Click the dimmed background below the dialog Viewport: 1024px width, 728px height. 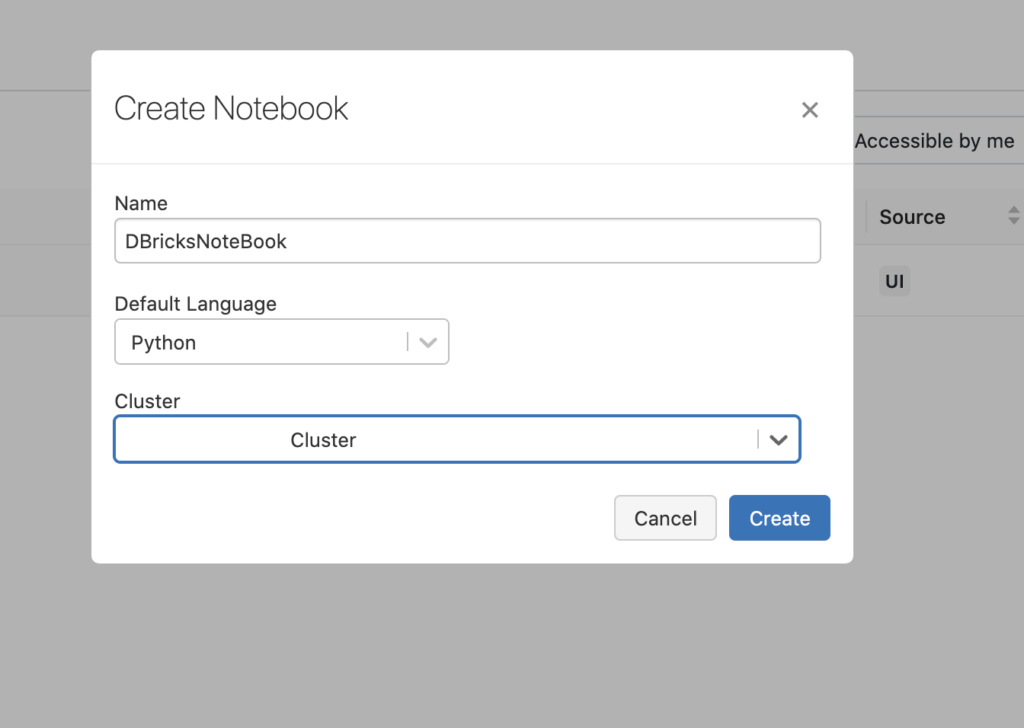[500, 650]
